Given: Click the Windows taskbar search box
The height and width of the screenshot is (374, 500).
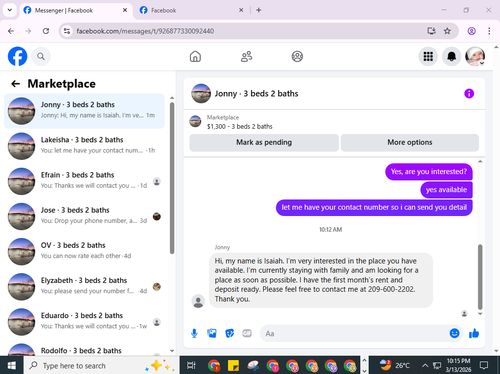Looking at the screenshot, I should click(x=101, y=366).
